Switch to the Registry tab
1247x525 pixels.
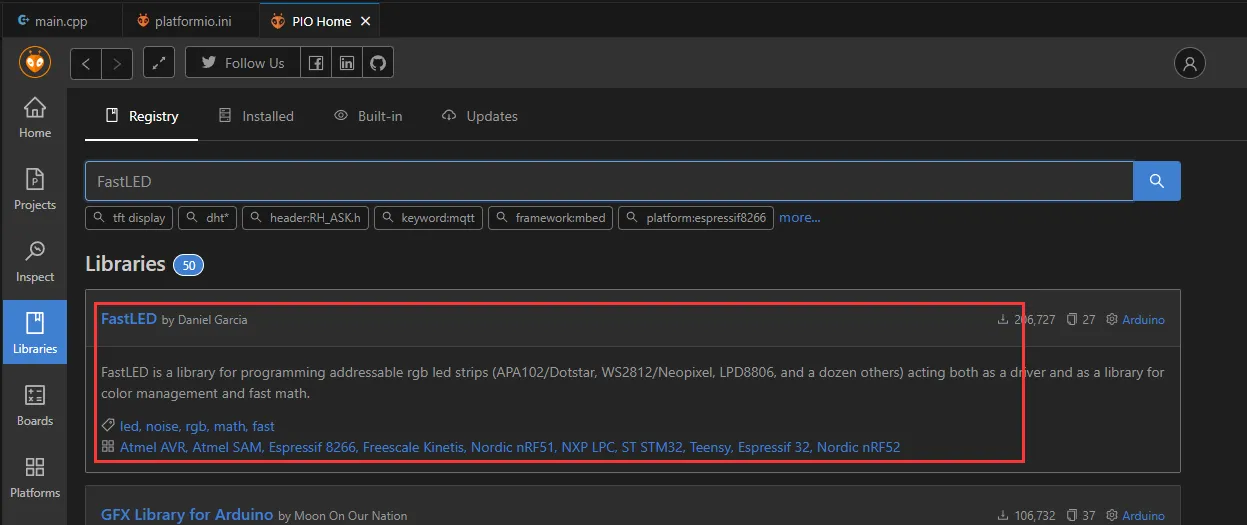[141, 116]
